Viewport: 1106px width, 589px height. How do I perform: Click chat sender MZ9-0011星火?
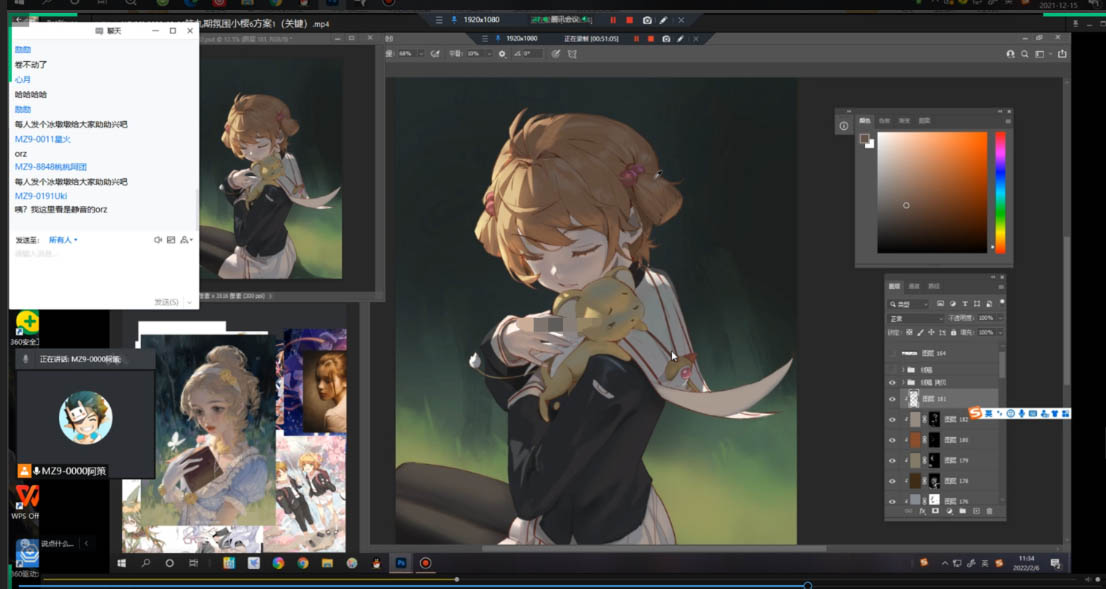(x=42, y=139)
